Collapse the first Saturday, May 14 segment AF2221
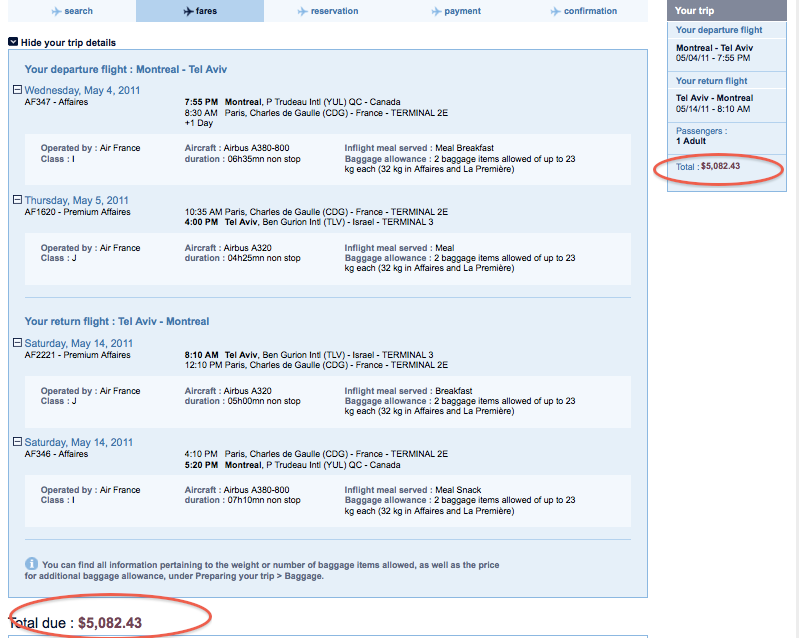Viewport: 799px width, 638px height. click(18, 343)
